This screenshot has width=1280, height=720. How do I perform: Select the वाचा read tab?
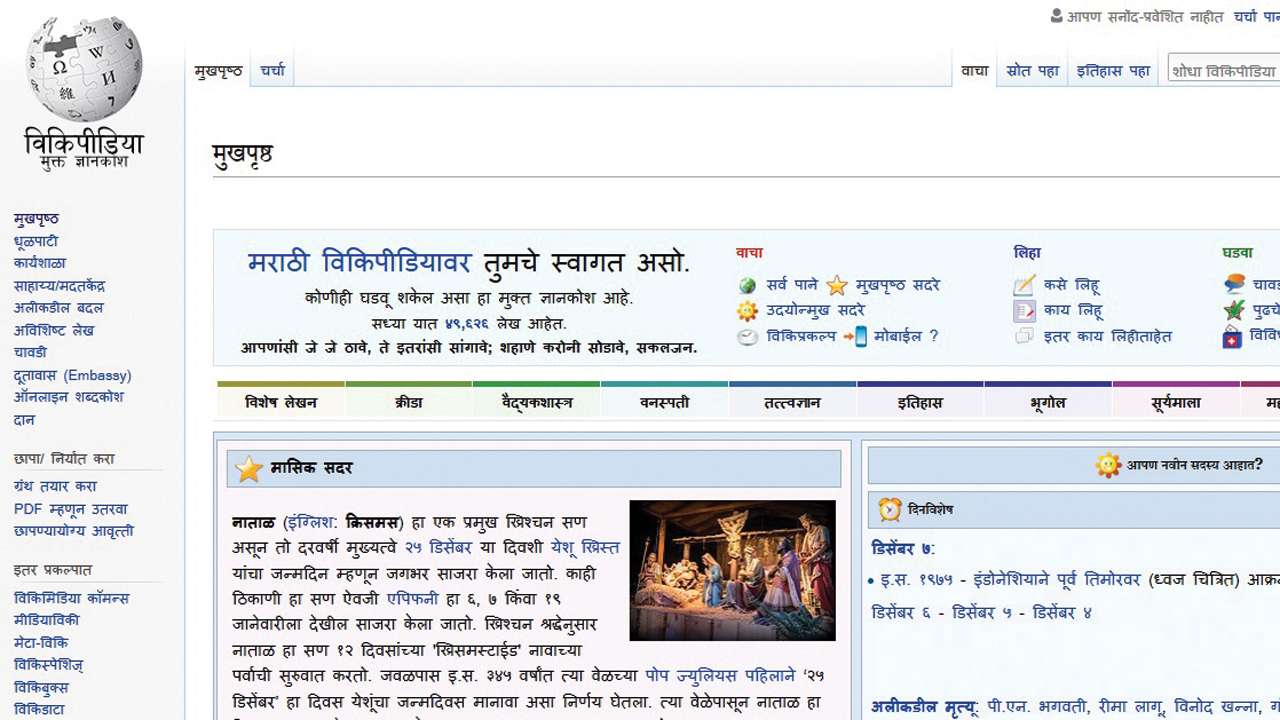pos(975,71)
